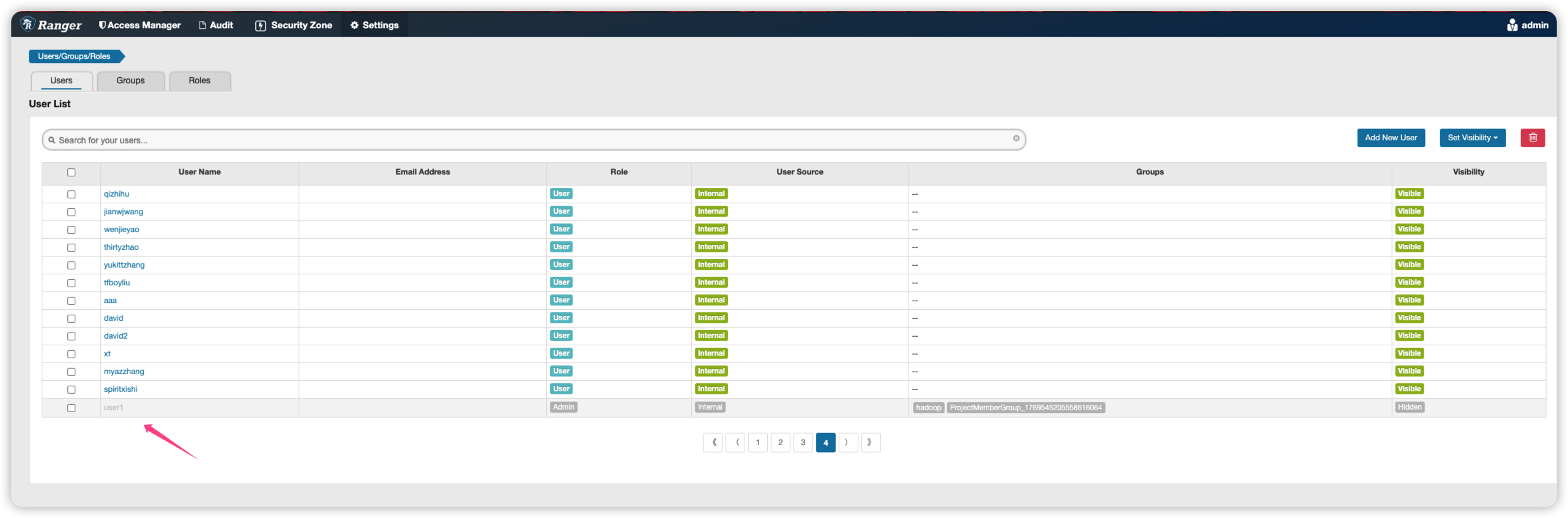
Task: Click the admin user profile icon
Action: (x=1512, y=25)
